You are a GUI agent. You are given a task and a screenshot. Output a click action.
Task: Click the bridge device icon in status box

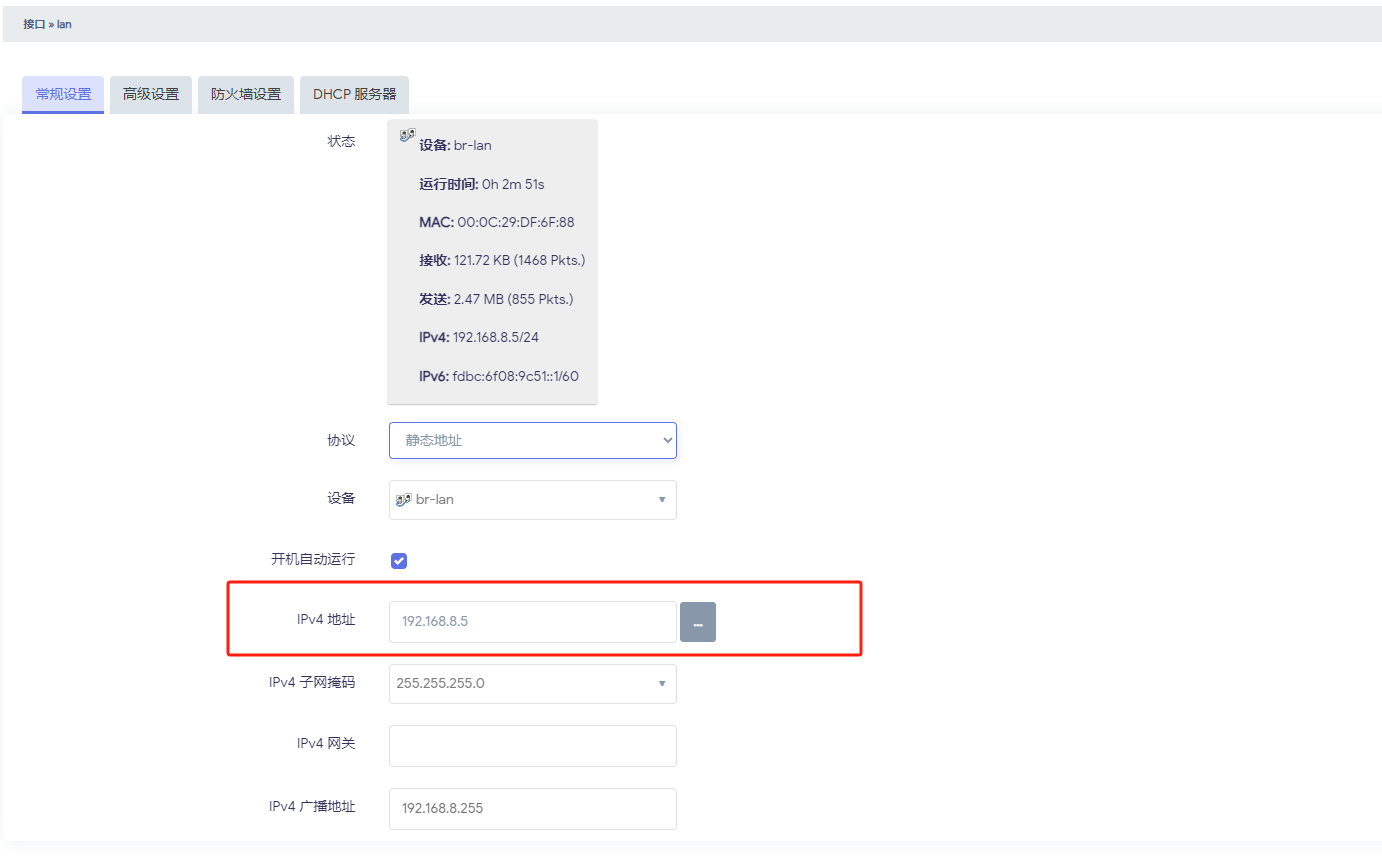pos(407,135)
